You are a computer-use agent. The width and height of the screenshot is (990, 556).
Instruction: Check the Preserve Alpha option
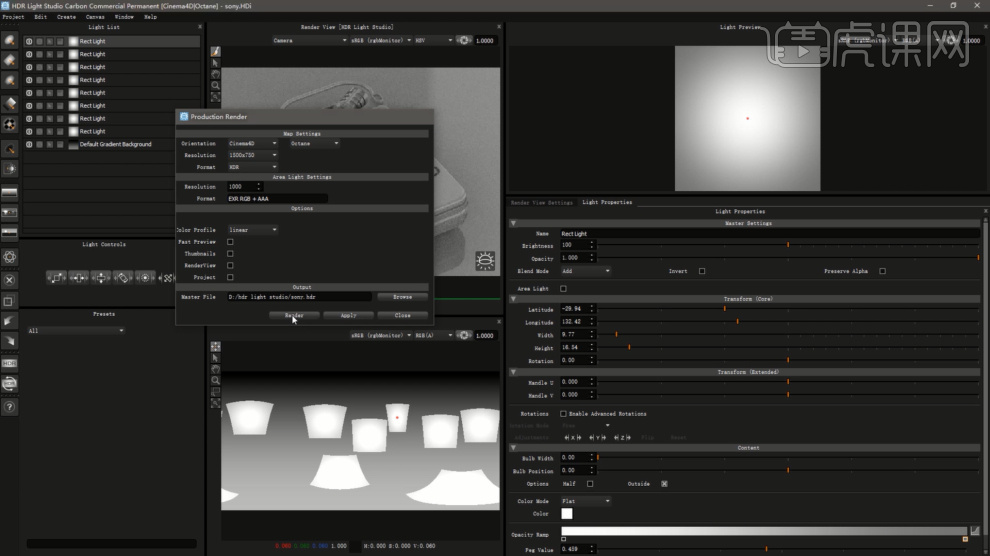(x=883, y=271)
